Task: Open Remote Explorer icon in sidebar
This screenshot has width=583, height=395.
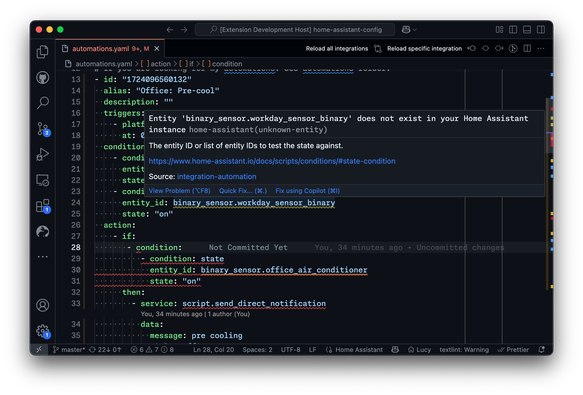Action: (43, 180)
